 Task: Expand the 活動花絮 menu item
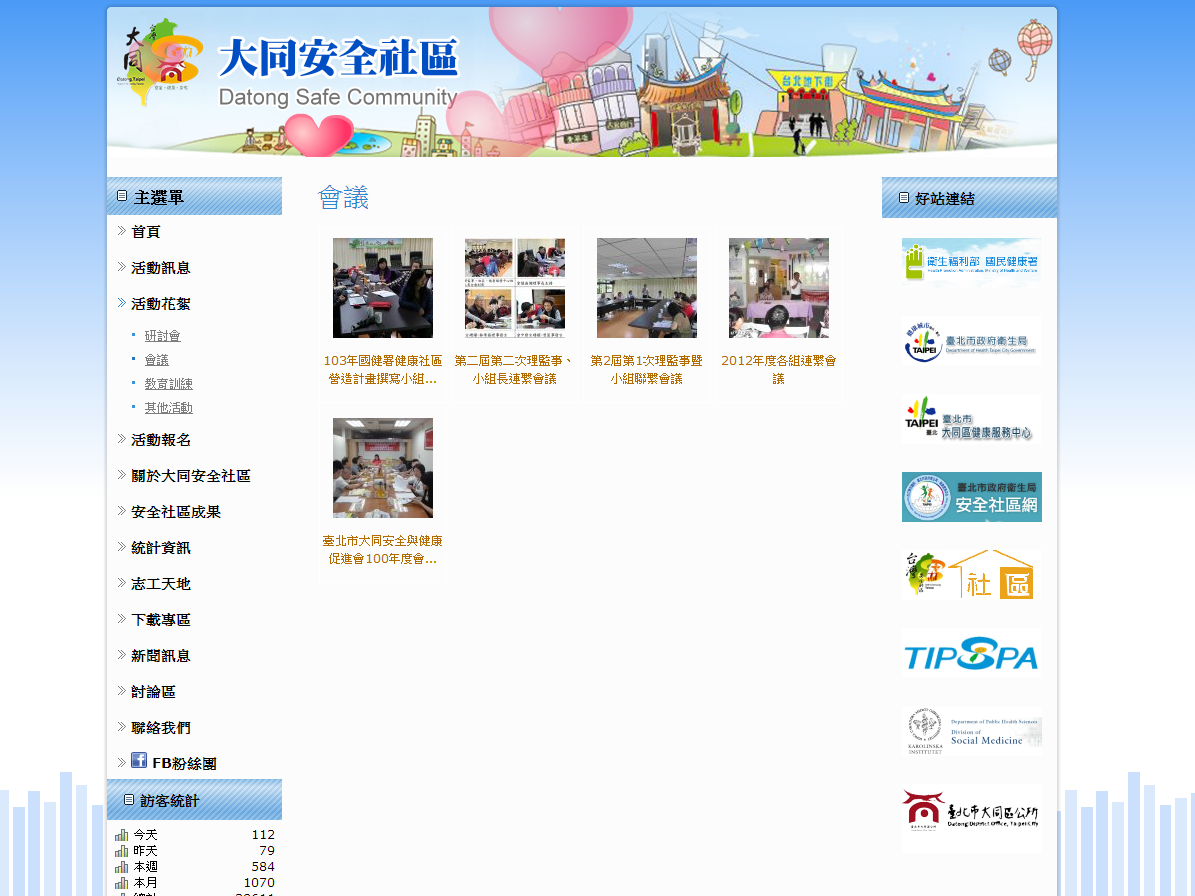click(x=161, y=304)
